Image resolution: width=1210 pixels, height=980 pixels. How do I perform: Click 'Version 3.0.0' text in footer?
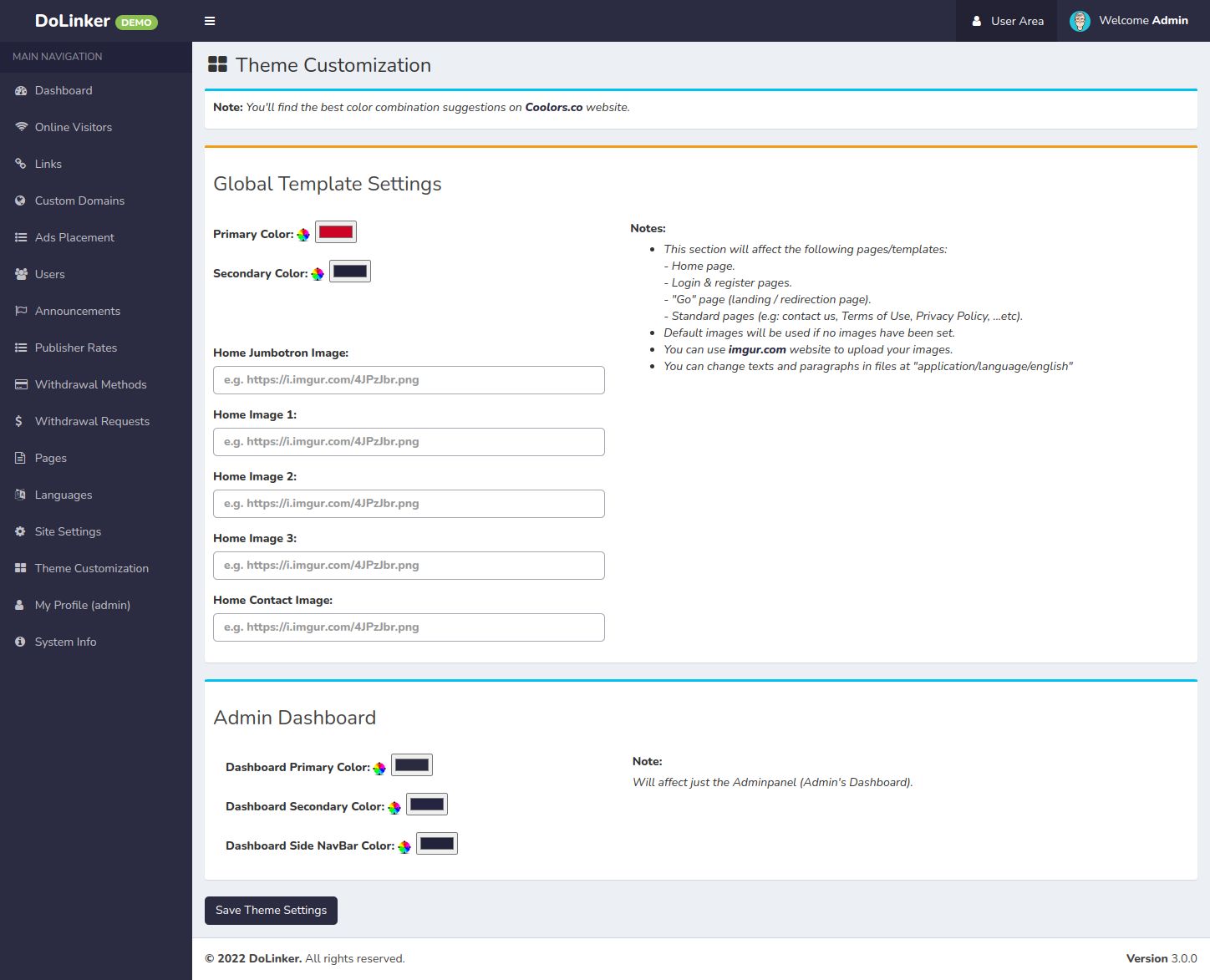1162,958
